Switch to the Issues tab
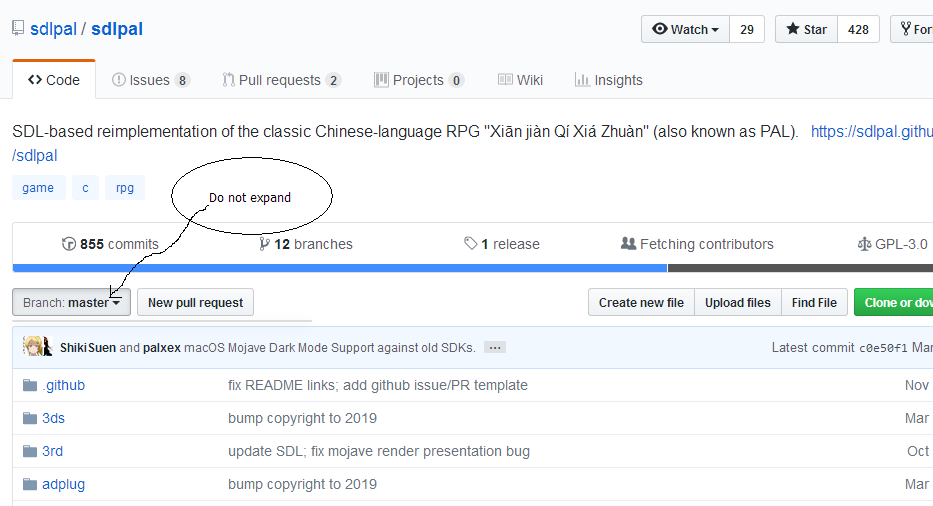The image size is (933, 506). point(151,80)
